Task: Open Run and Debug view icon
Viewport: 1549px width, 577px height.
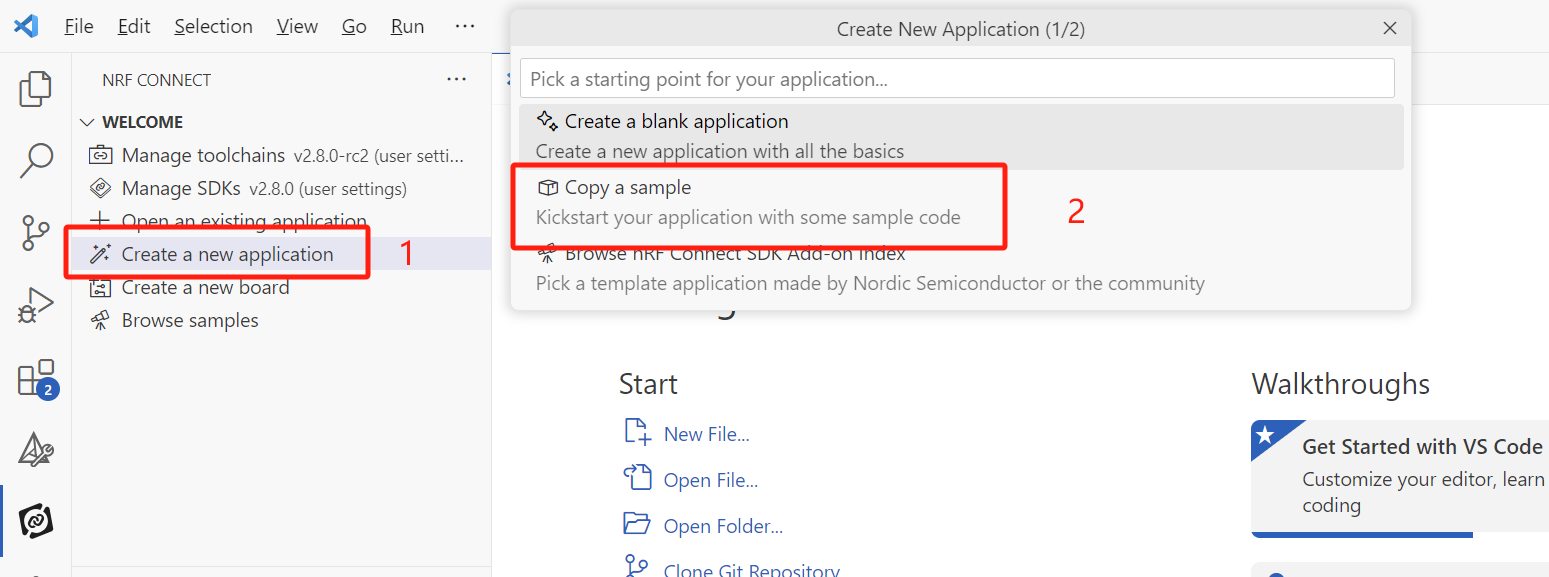Action: [36, 305]
